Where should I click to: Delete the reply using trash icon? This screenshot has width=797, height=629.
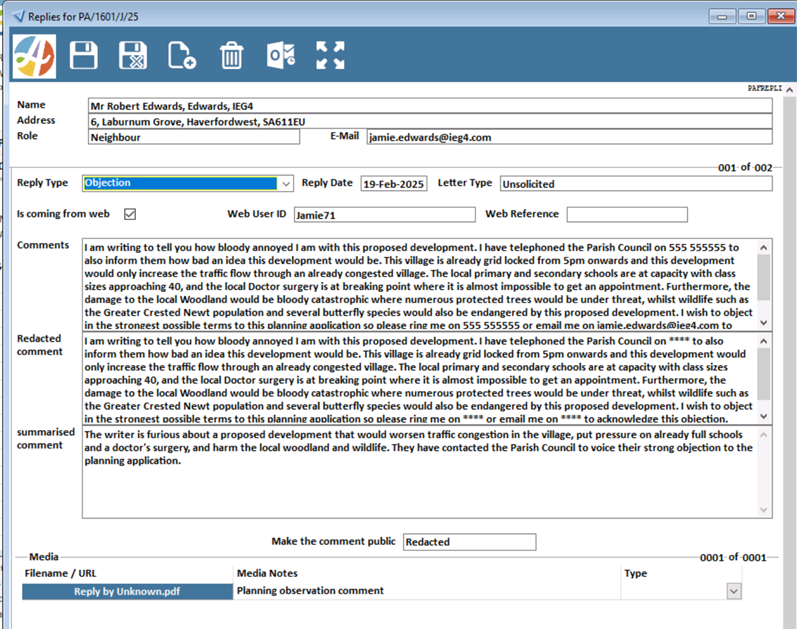231,55
